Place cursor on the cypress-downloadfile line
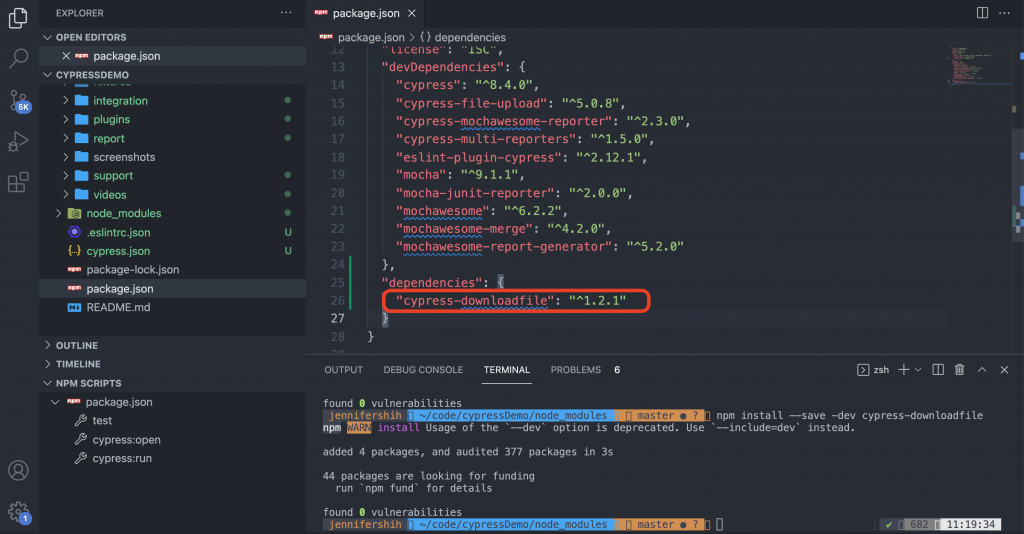 point(511,300)
